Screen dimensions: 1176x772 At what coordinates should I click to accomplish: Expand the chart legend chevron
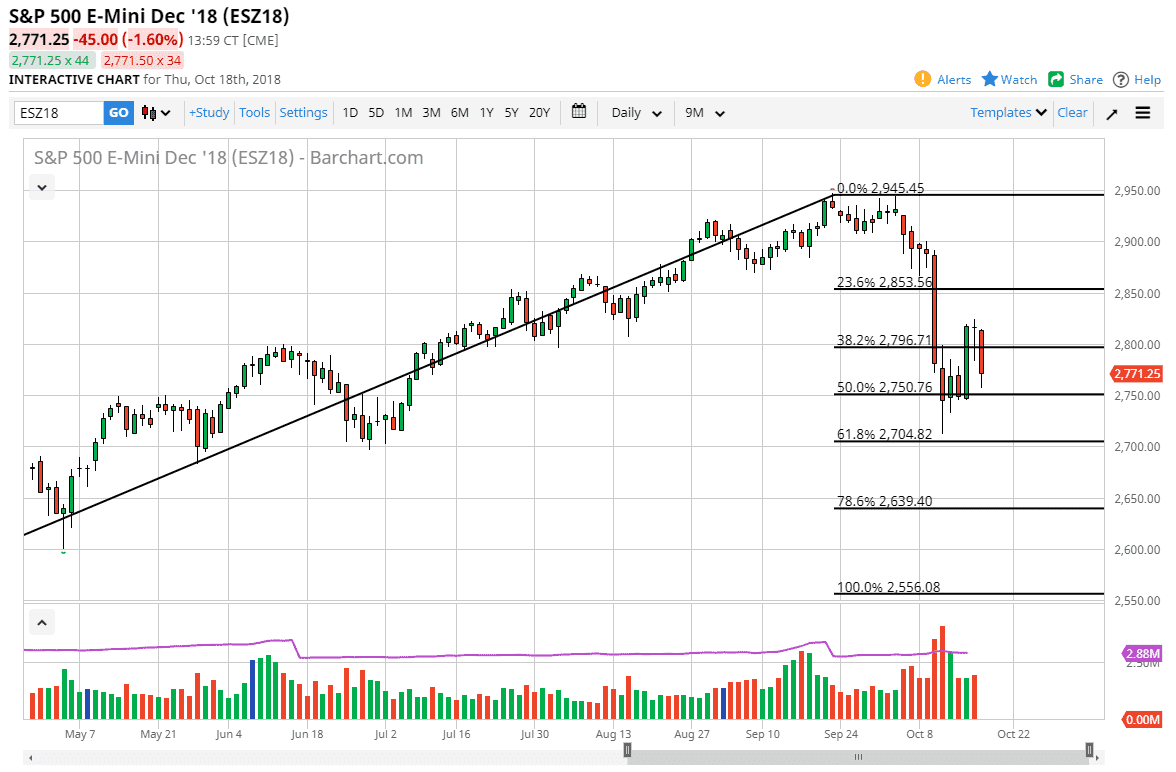tap(41, 187)
